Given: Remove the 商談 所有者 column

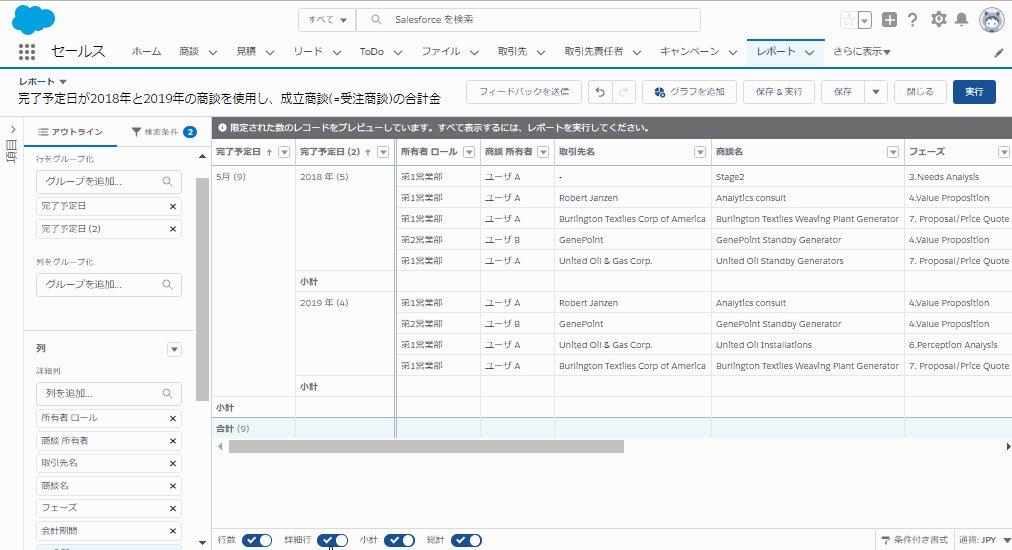Looking at the screenshot, I should (x=173, y=441).
